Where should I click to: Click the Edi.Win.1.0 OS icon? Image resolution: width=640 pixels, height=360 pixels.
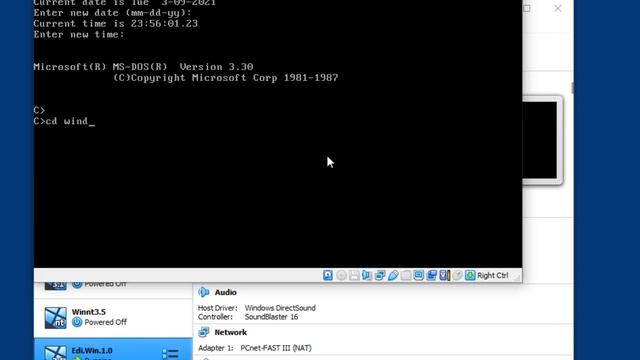56,353
